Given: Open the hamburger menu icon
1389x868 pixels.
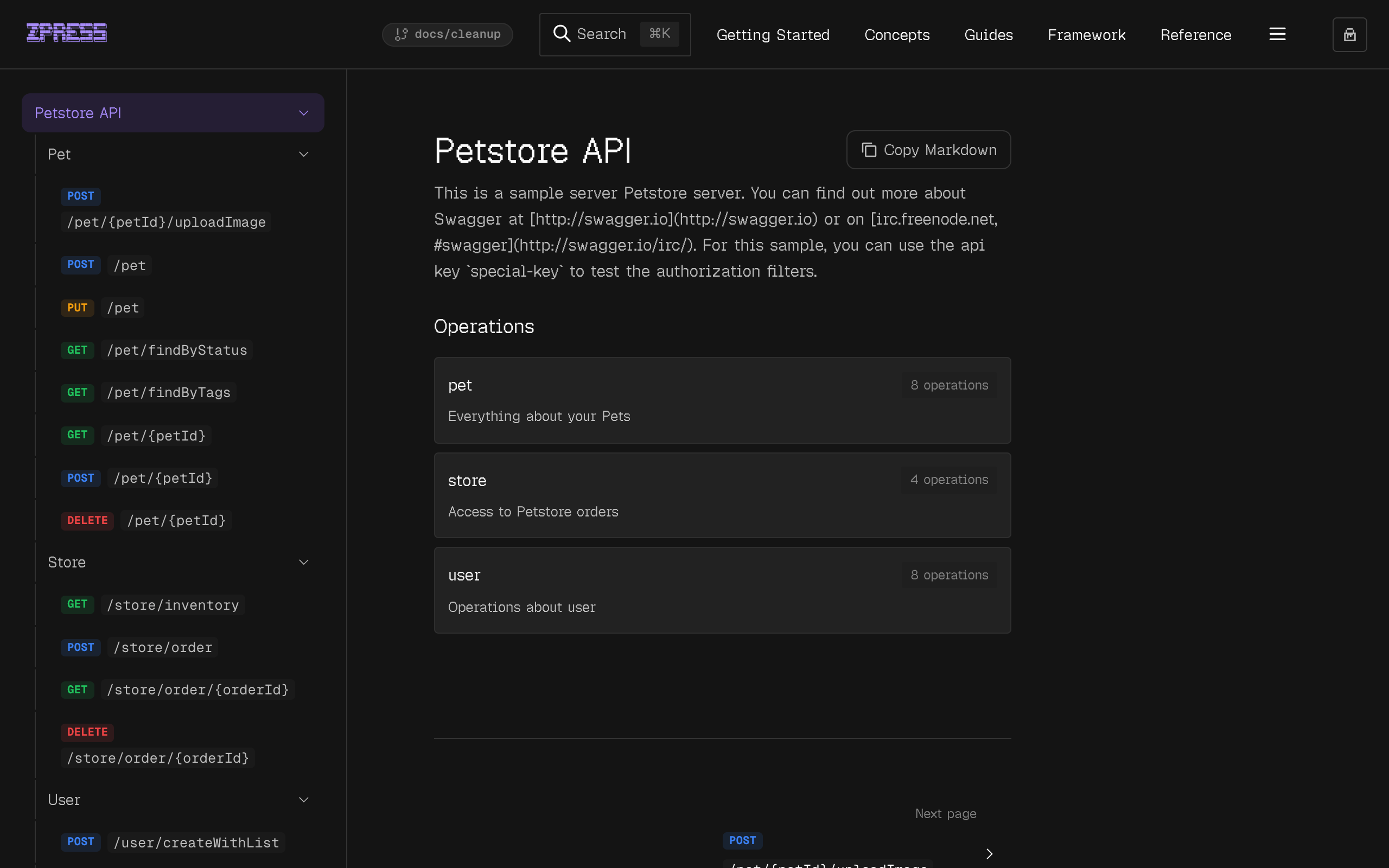Looking at the screenshot, I should pyautogui.click(x=1277, y=34).
